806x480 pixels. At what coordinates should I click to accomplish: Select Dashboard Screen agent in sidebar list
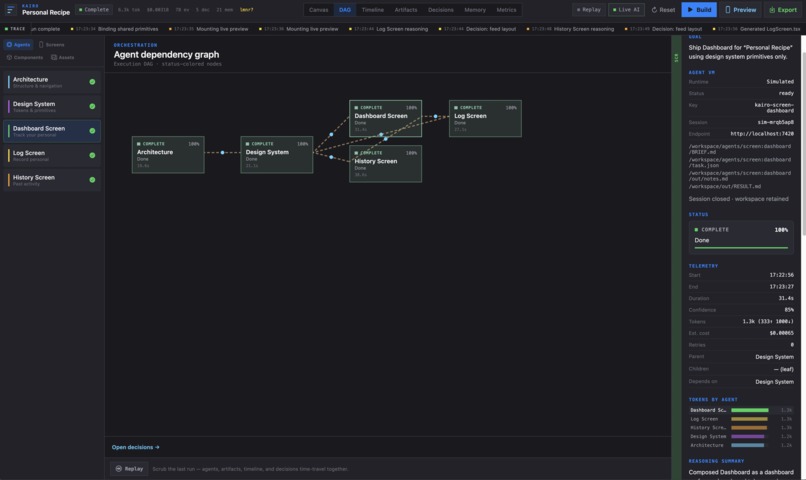[52, 131]
